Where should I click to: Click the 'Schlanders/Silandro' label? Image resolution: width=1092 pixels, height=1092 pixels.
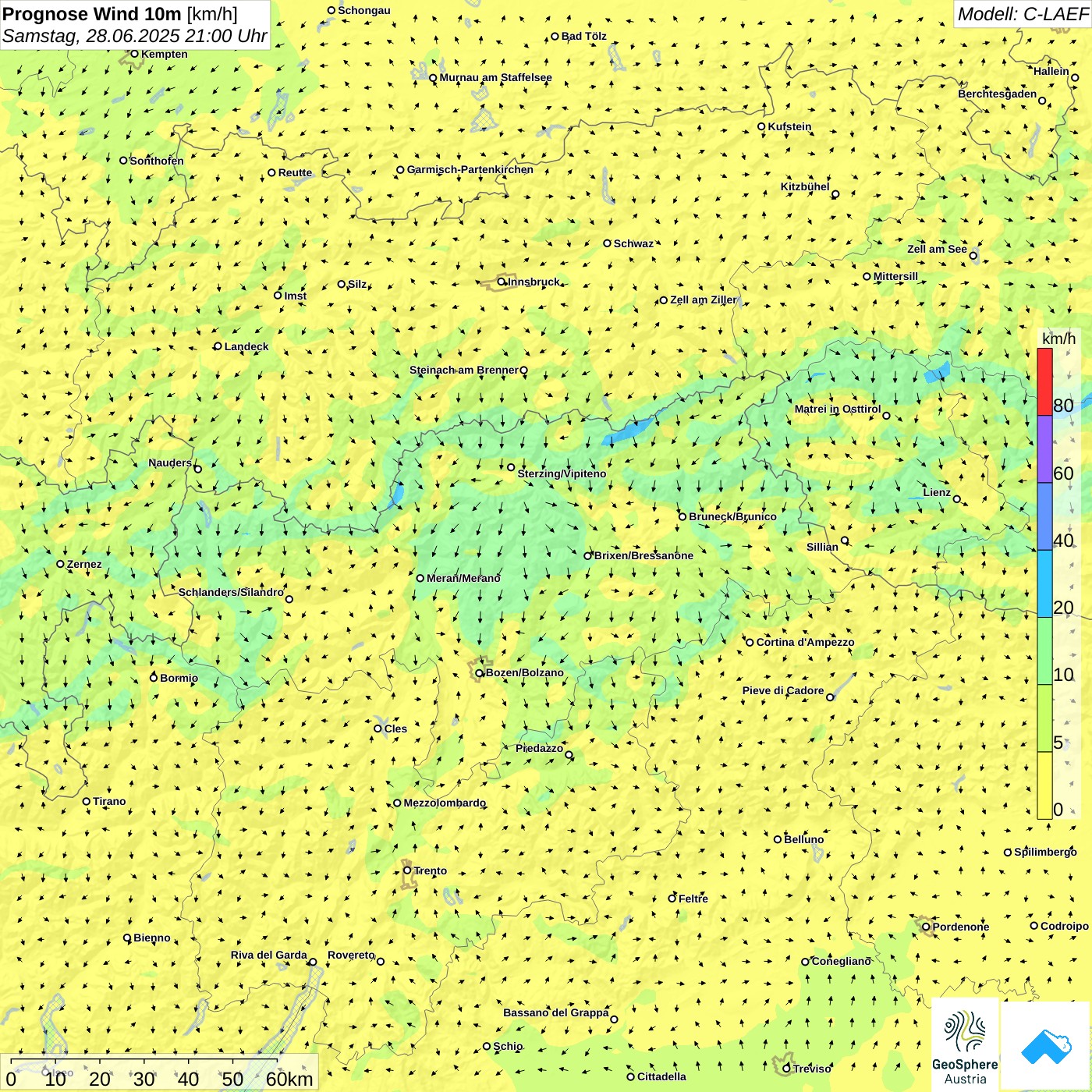coord(231,592)
